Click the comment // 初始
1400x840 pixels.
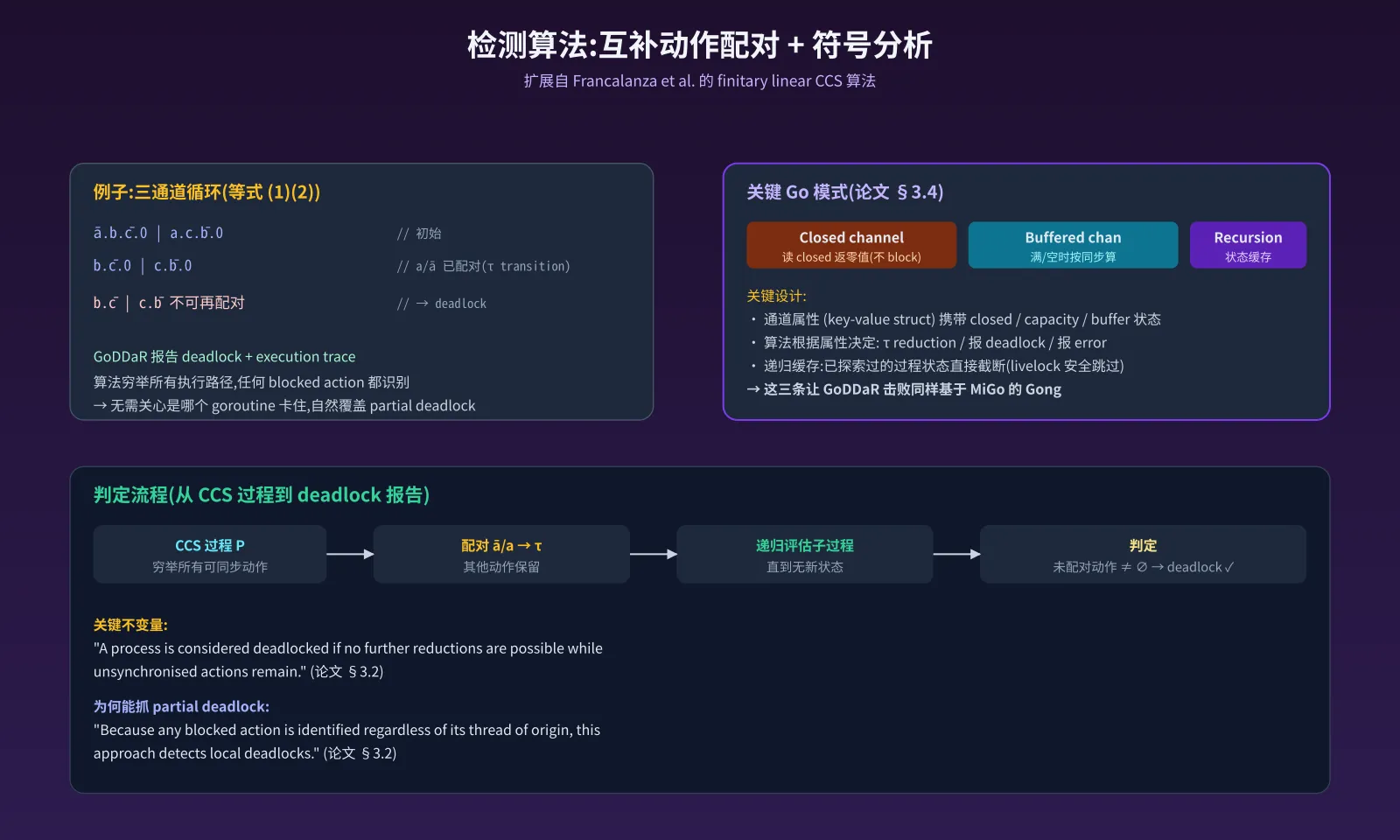click(419, 234)
